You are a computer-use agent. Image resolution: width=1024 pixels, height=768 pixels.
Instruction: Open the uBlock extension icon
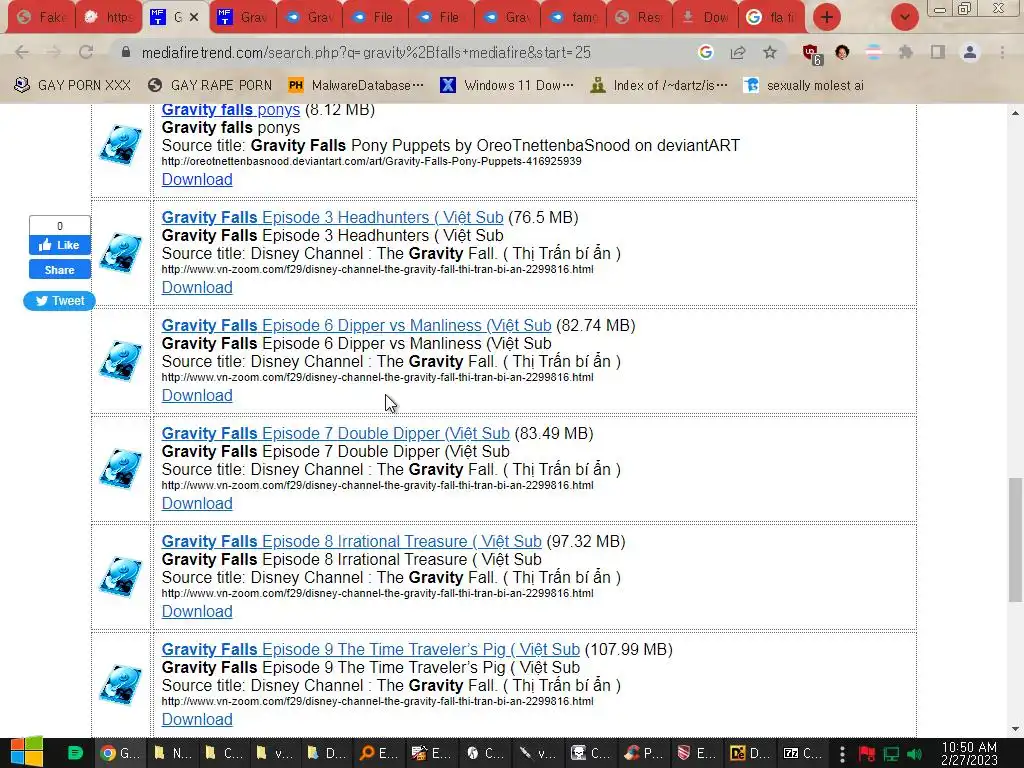(x=811, y=53)
